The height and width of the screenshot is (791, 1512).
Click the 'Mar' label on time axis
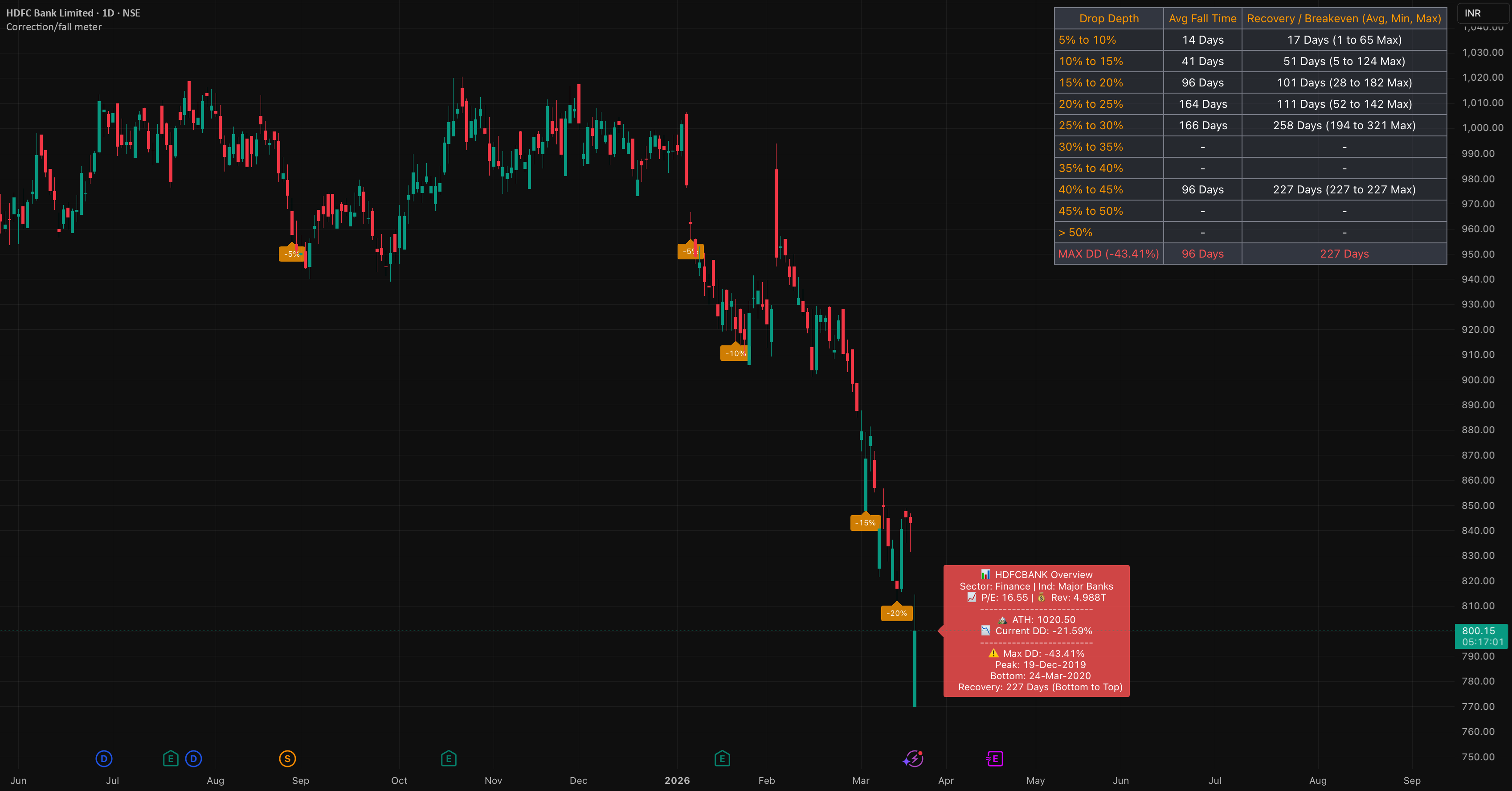(x=861, y=780)
